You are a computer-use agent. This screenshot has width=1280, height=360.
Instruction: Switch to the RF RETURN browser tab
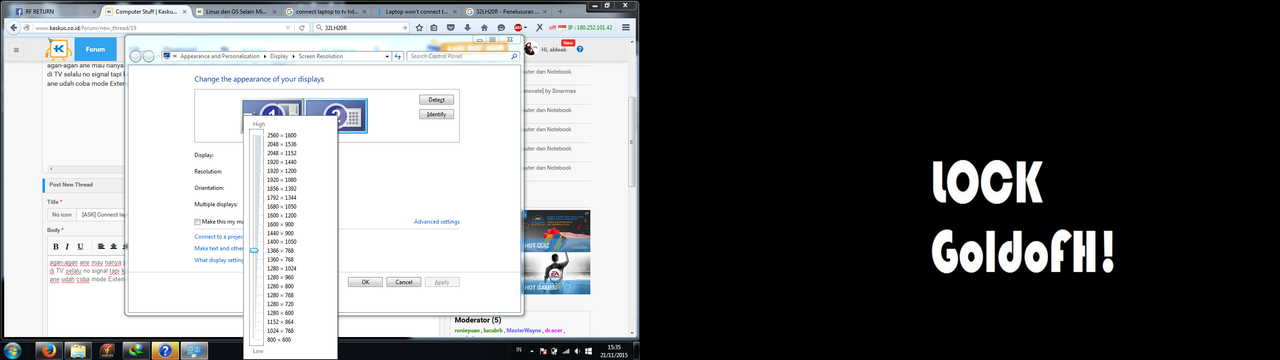(46, 9)
